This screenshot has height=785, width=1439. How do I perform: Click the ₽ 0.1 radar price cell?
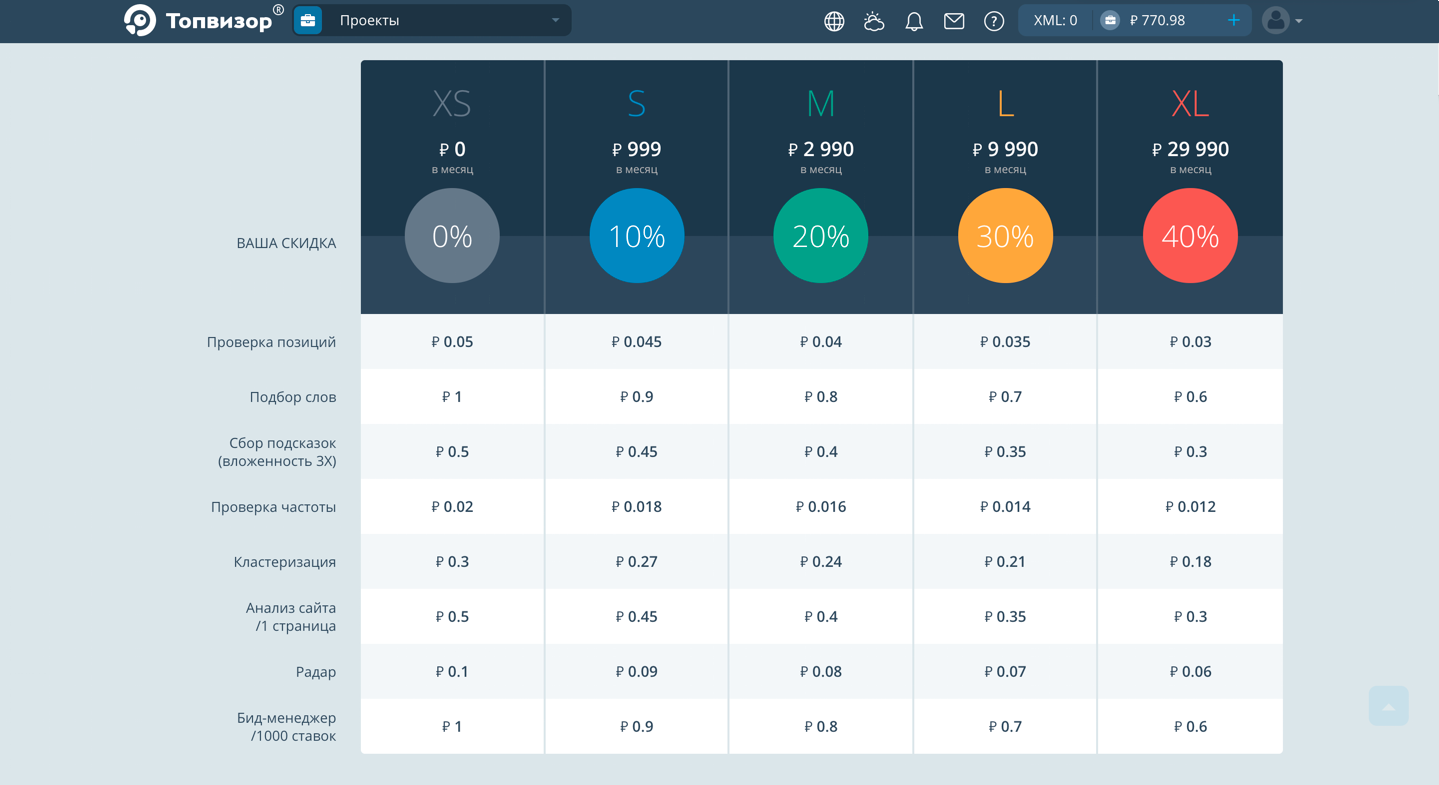[x=452, y=672]
